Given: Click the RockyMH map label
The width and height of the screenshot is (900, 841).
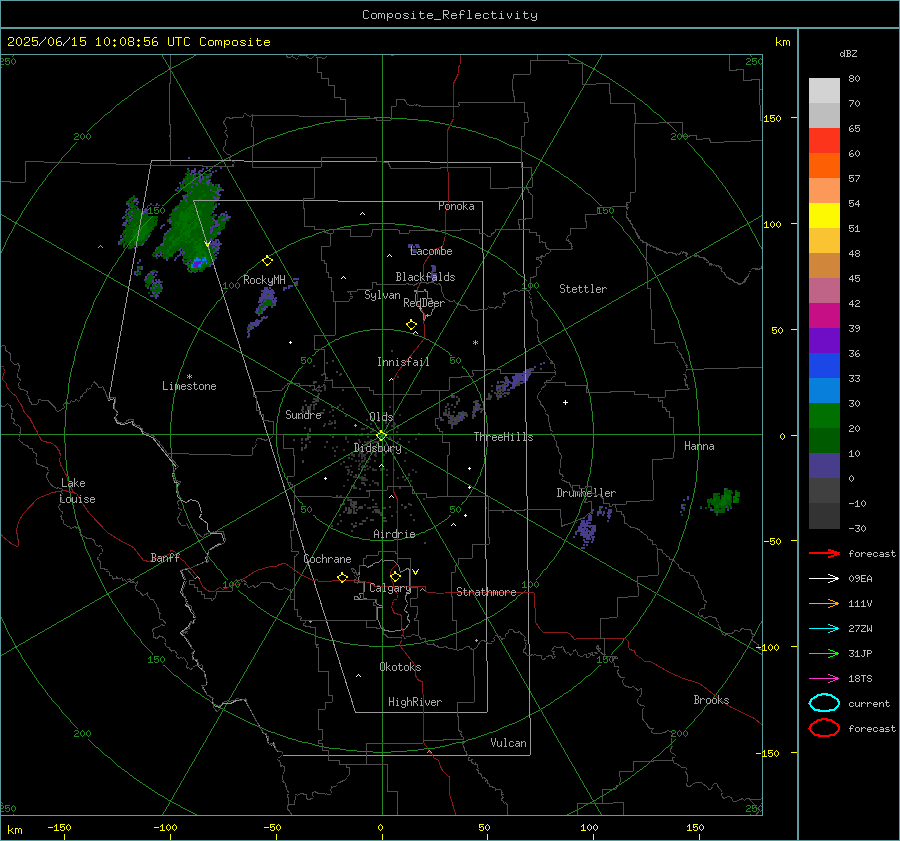Looking at the screenshot, I should [264, 280].
